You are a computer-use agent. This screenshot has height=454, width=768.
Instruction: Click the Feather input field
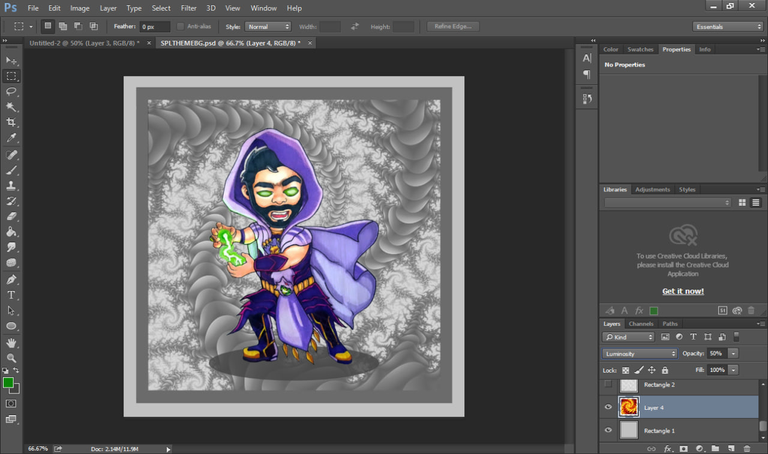pyautogui.click(x=155, y=26)
